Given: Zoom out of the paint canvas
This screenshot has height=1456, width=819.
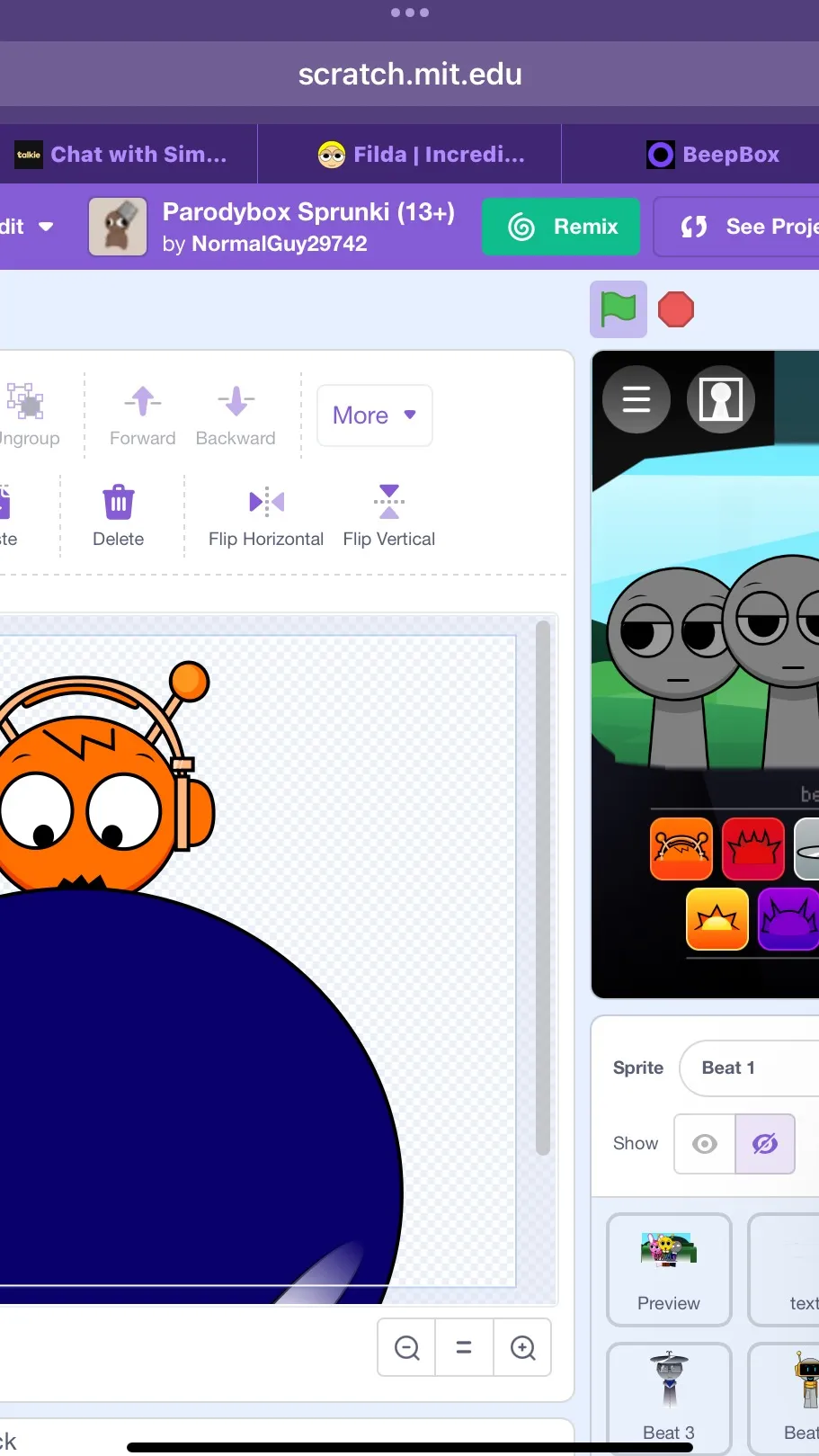Looking at the screenshot, I should (x=407, y=1347).
